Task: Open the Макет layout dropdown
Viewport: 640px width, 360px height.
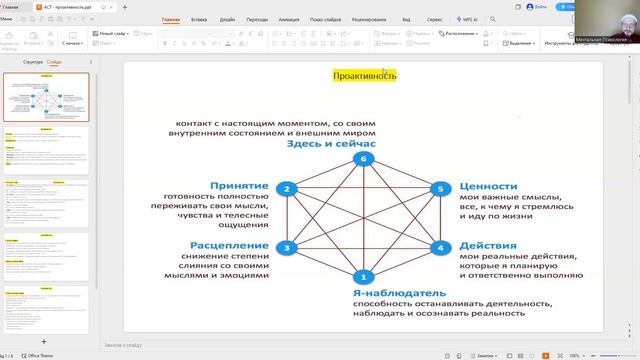Action: (x=104, y=43)
